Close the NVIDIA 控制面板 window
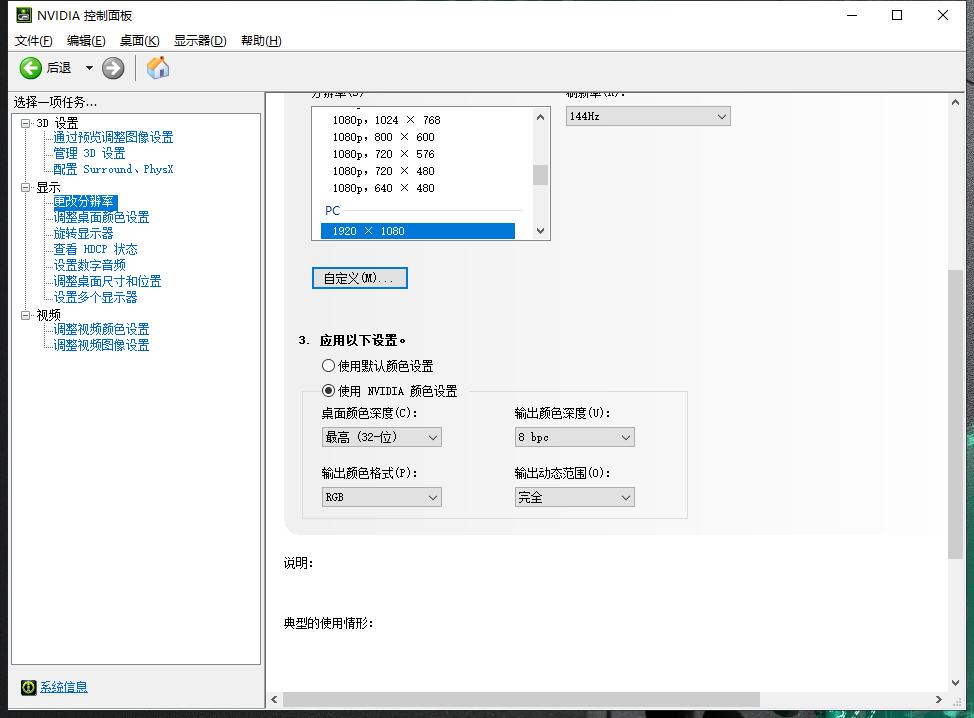The width and height of the screenshot is (974, 718). [x=943, y=15]
